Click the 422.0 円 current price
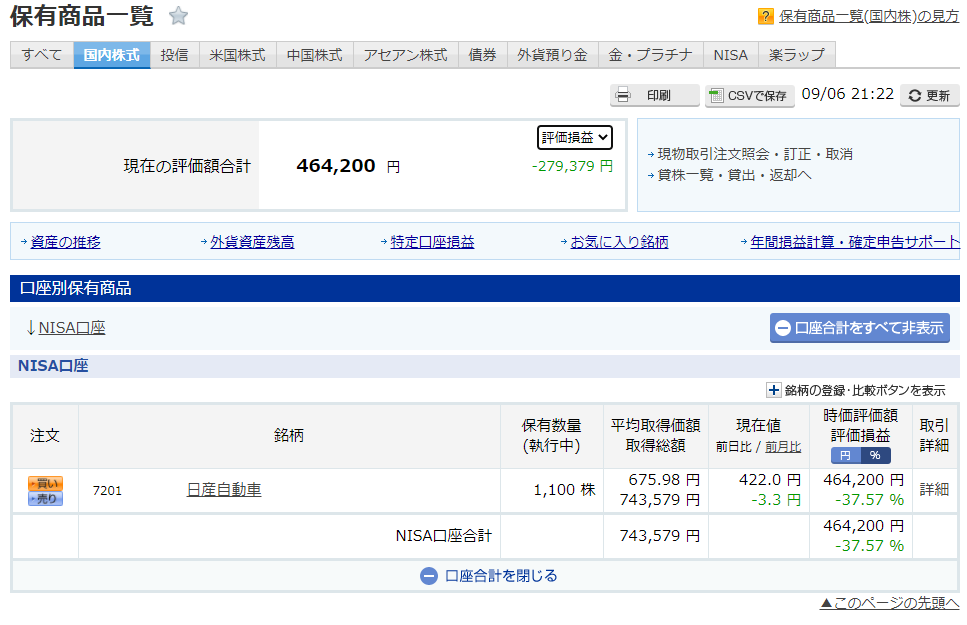The image size is (967, 625). coord(770,479)
